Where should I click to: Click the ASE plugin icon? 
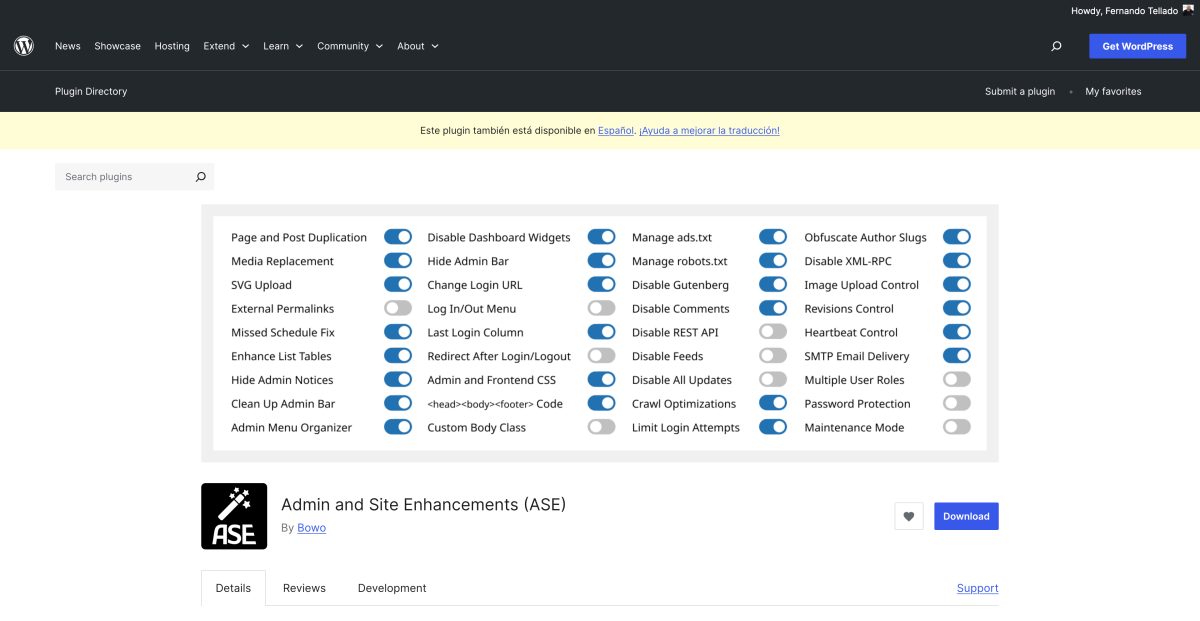coord(233,516)
